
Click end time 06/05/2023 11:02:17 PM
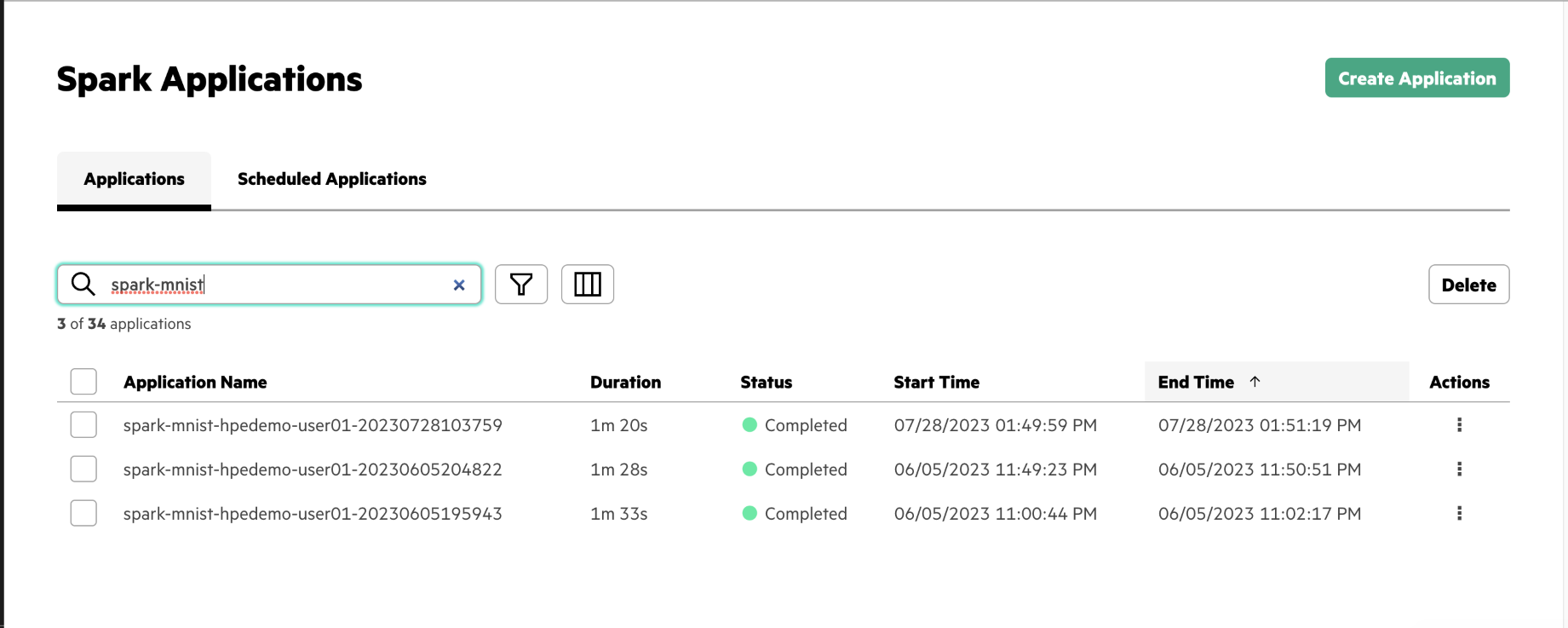click(x=1260, y=513)
